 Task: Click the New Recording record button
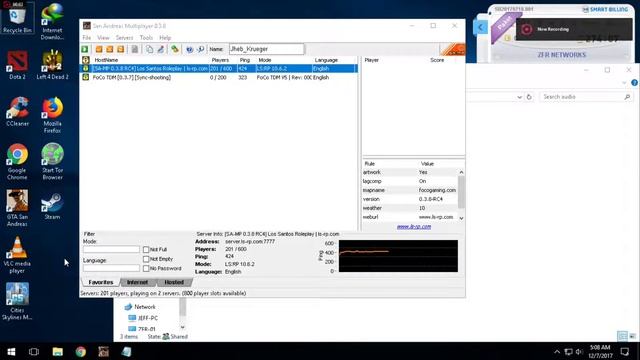coord(527,29)
